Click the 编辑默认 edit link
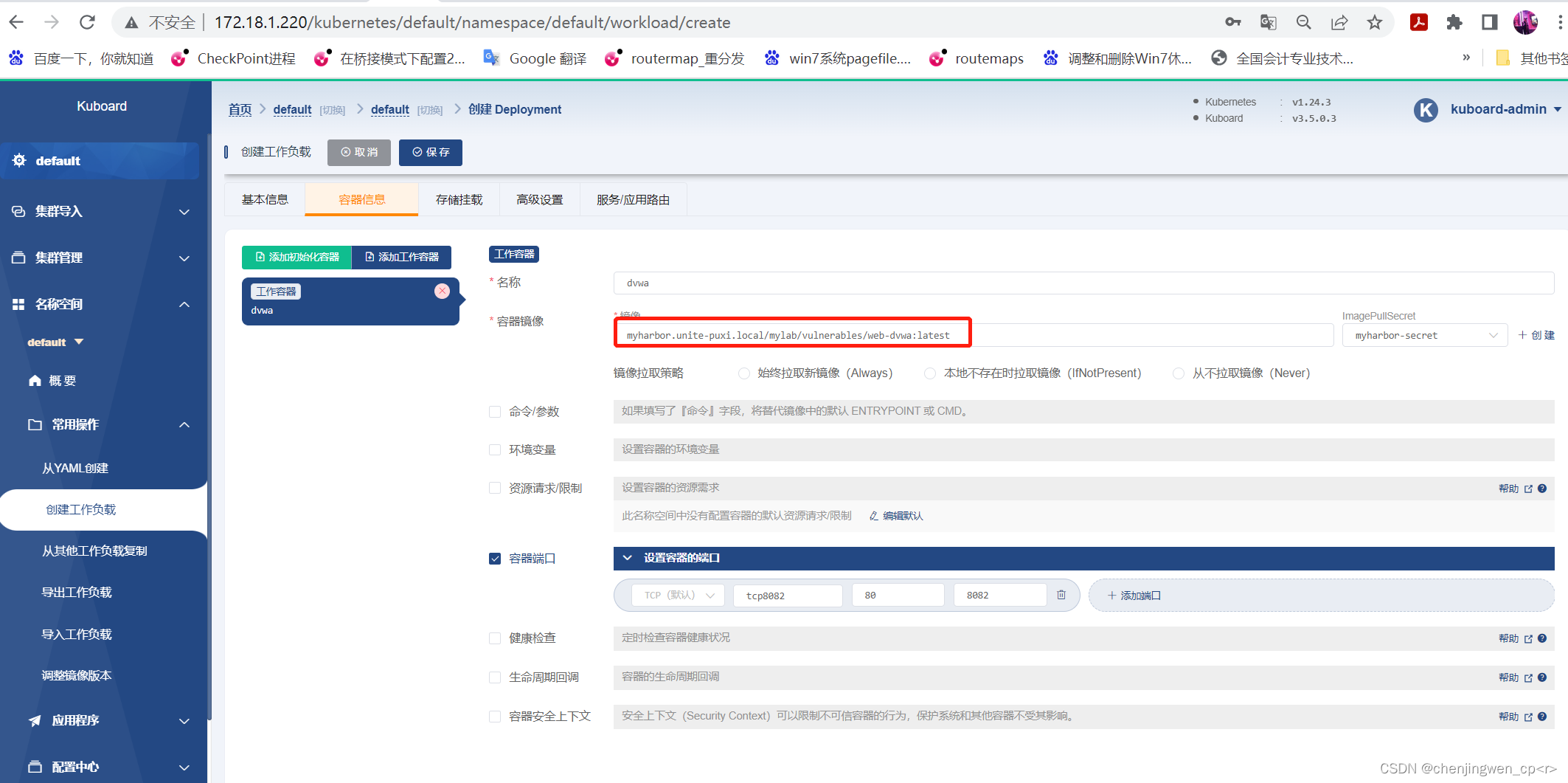 pyautogui.click(x=896, y=516)
